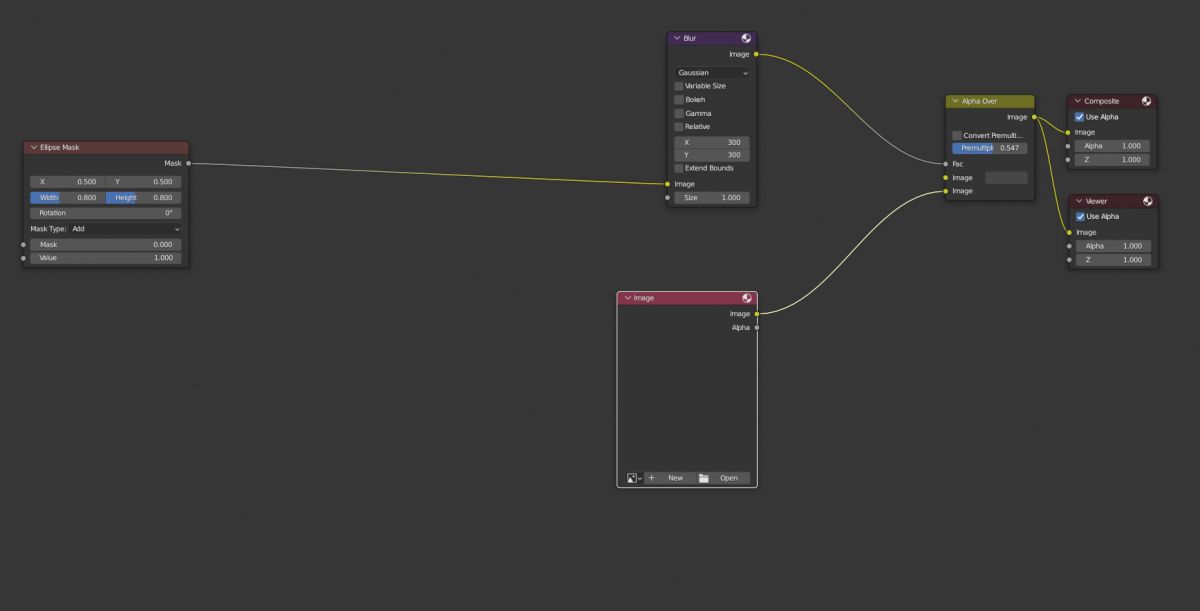The height and width of the screenshot is (611, 1200).
Task: Click the Blur Y 300 field
Action: 712,155
